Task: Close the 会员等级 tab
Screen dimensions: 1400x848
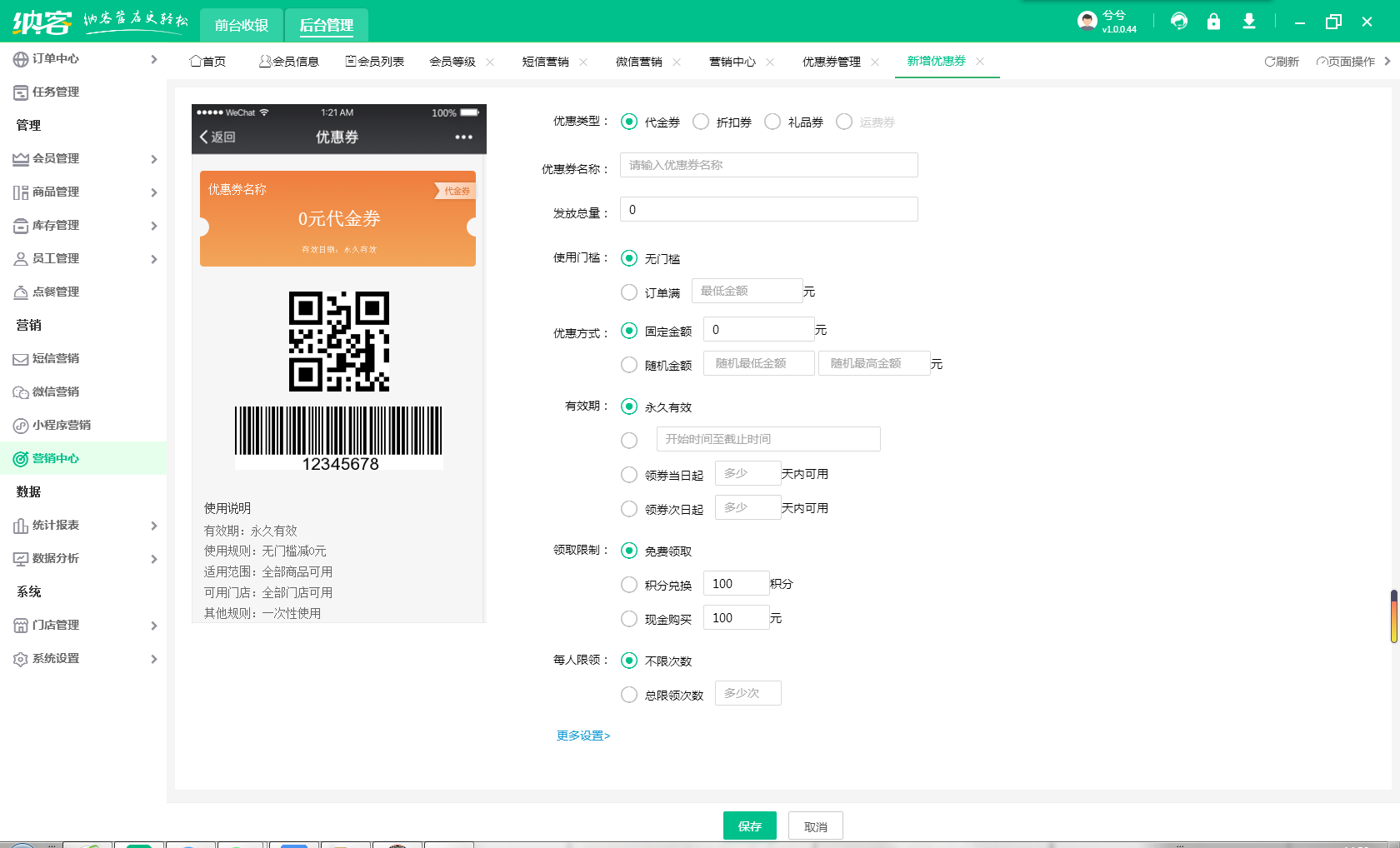Action: (490, 62)
